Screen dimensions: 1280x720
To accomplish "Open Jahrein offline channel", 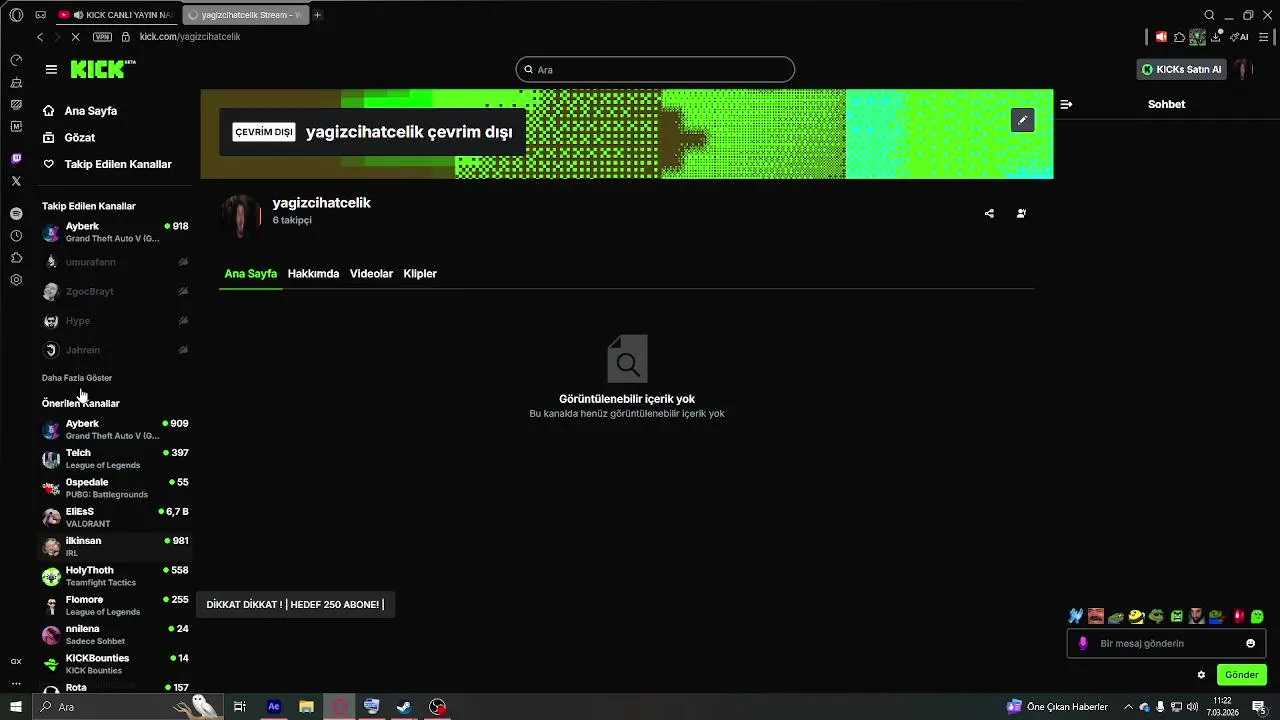I will (x=115, y=350).
